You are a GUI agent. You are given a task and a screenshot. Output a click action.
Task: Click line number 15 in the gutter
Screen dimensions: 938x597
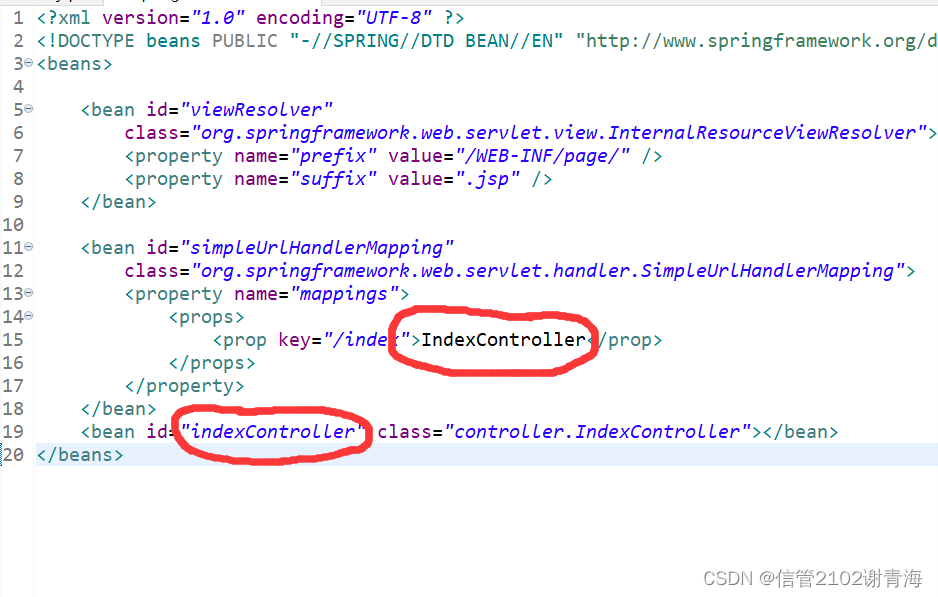pyautogui.click(x=14, y=339)
